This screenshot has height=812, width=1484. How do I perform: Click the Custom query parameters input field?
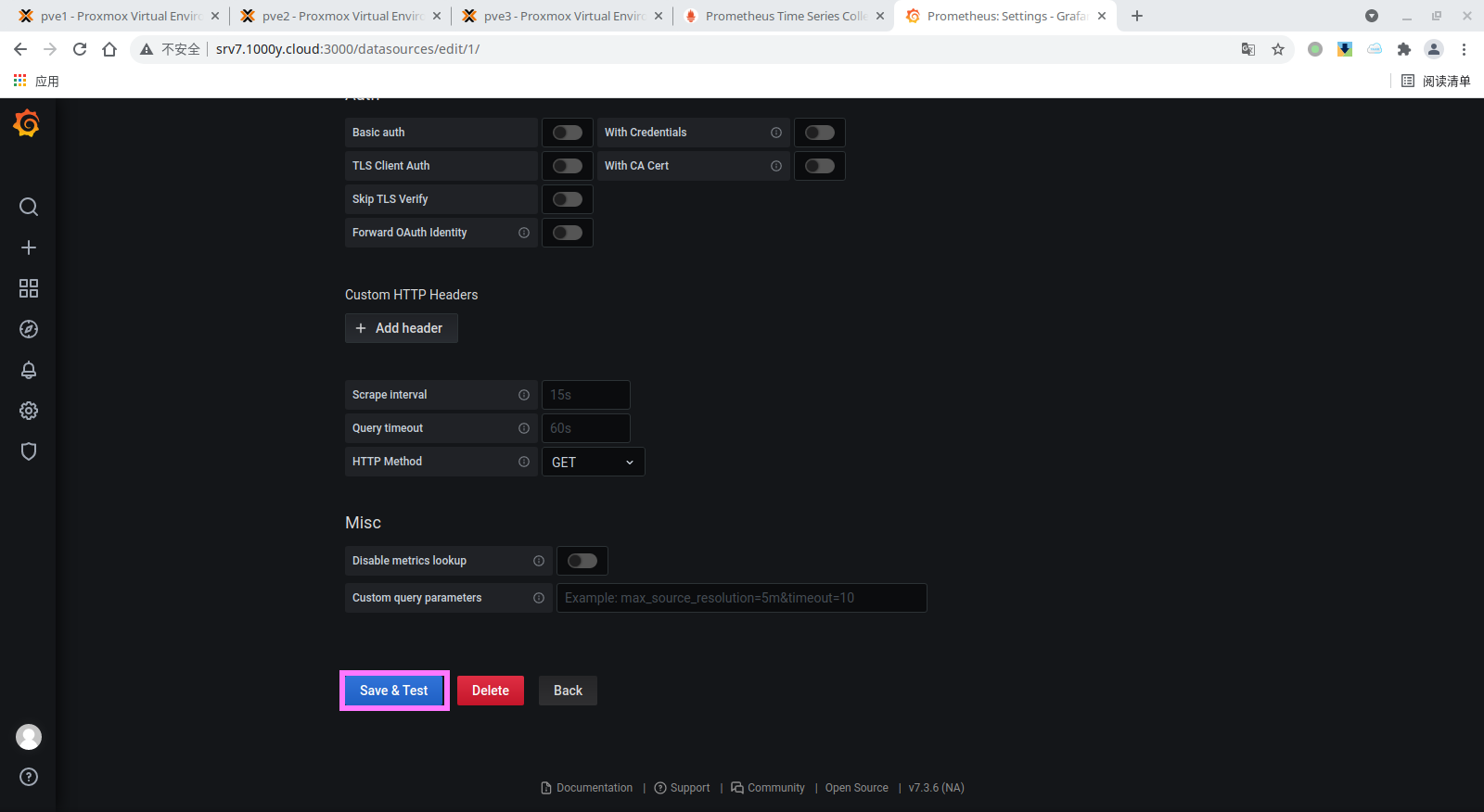click(x=741, y=598)
